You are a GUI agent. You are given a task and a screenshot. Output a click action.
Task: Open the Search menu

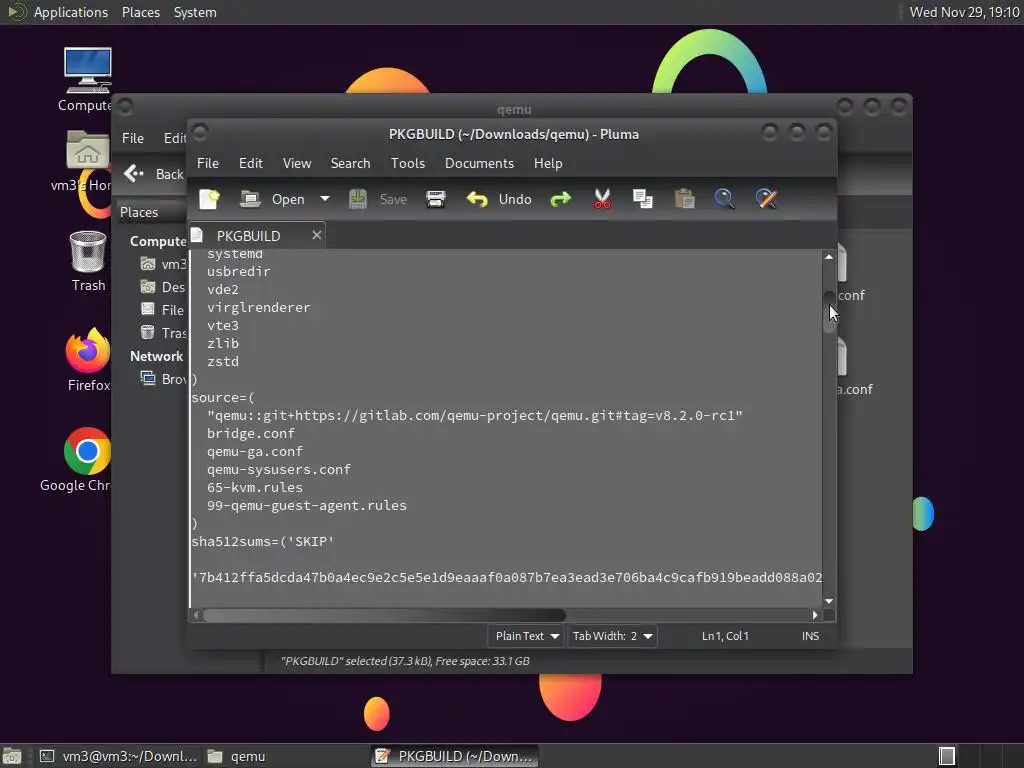tap(350, 163)
